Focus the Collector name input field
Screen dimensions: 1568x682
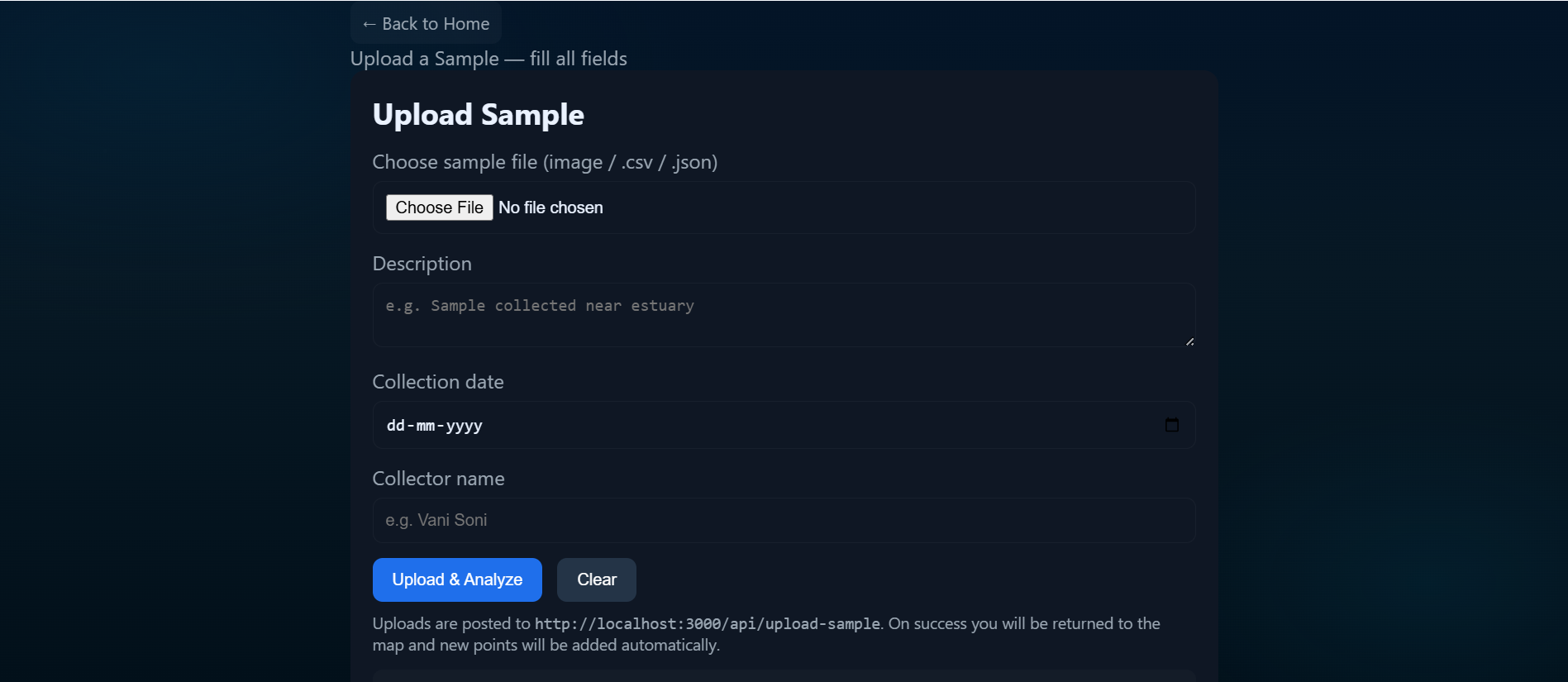783,520
